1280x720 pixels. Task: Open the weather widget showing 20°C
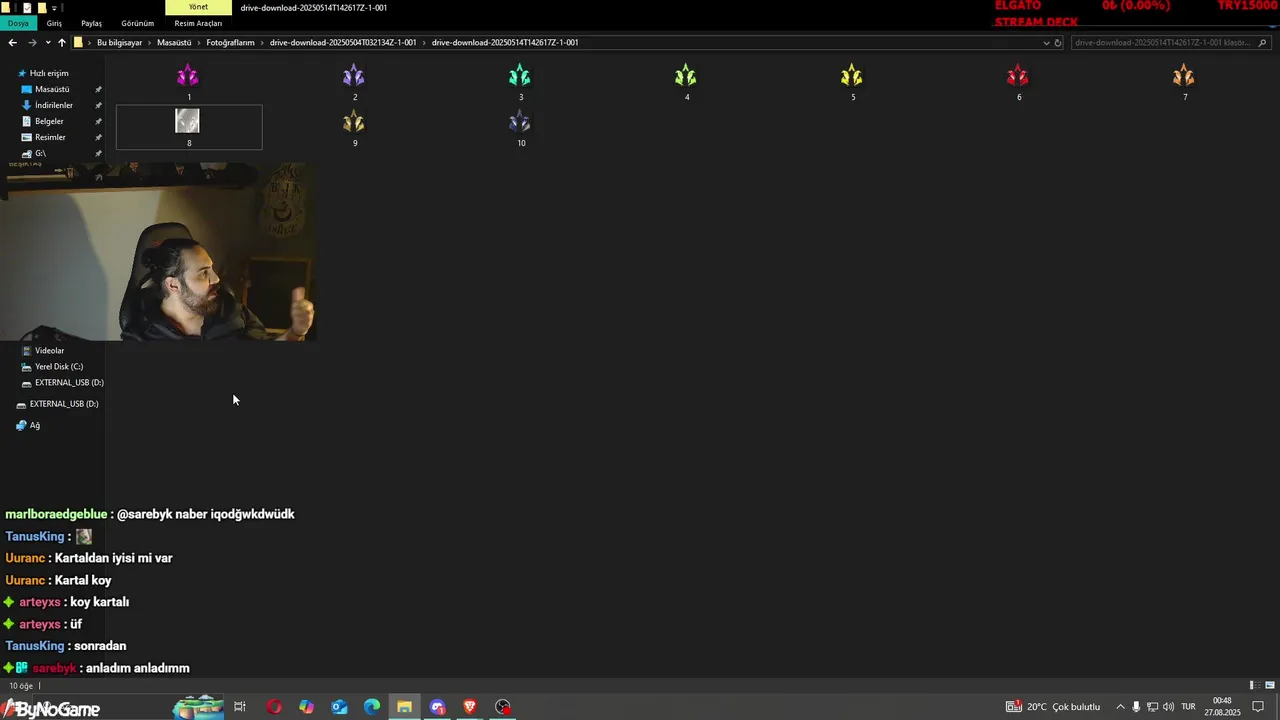(1053, 707)
